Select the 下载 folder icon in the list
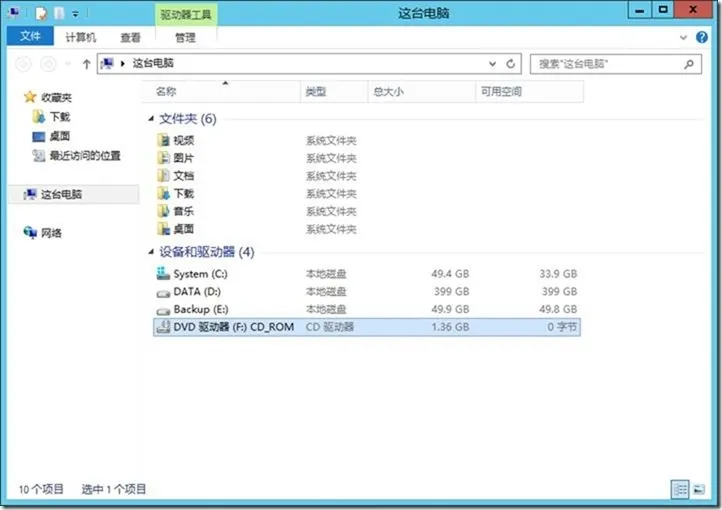 [163, 193]
